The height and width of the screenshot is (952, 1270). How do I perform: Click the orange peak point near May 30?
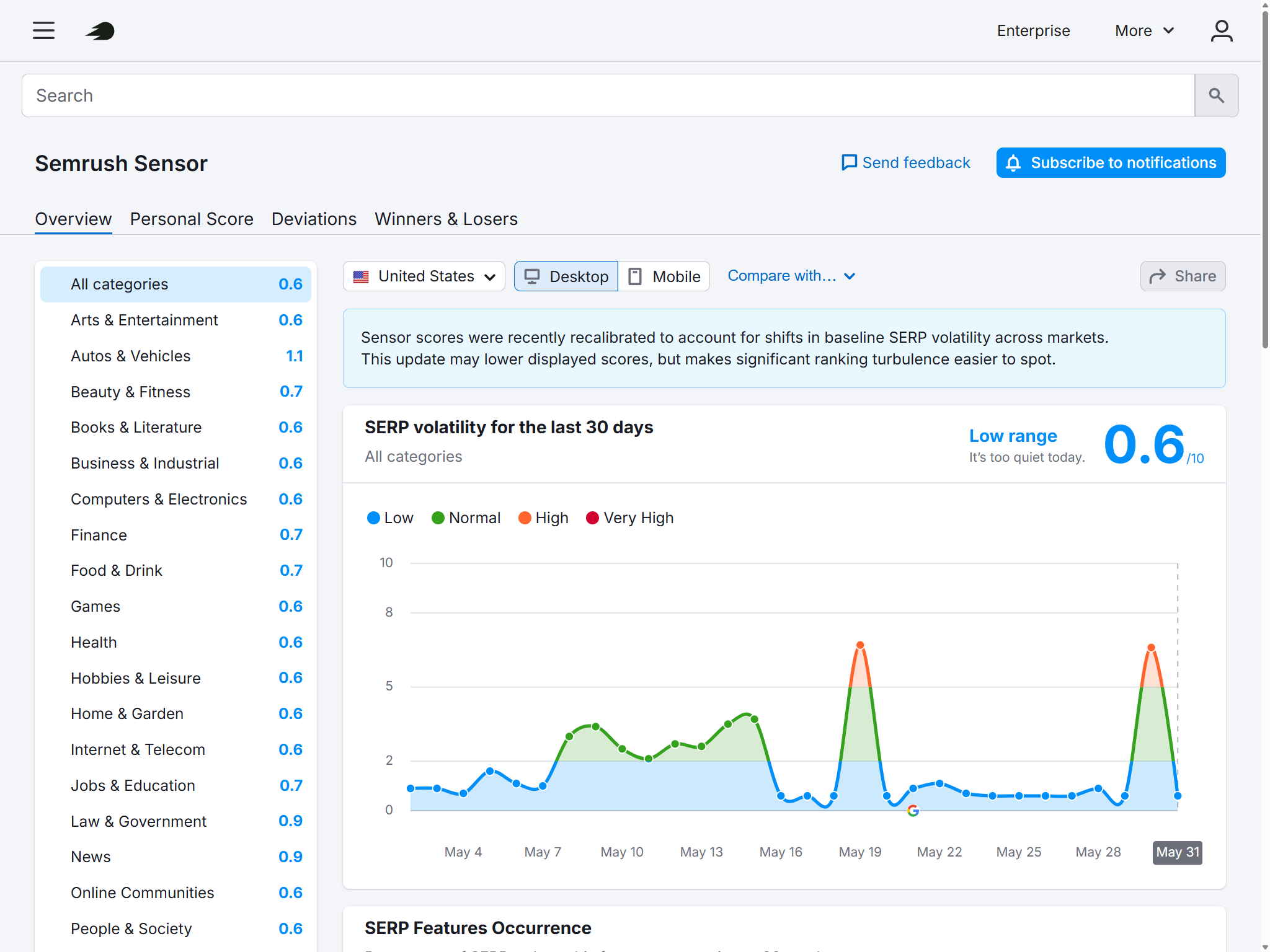(1152, 648)
